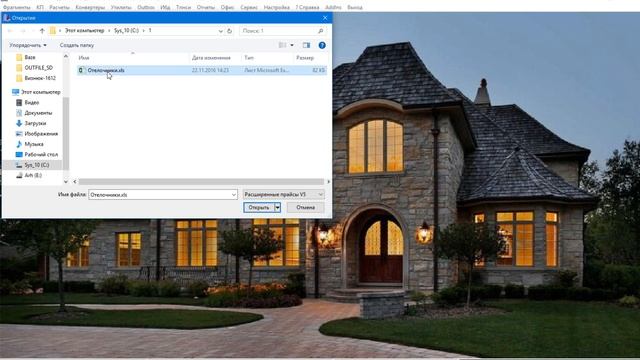The height and width of the screenshot is (360, 640).
Task: Click the sidebar scroll-down arrow
Action: pos(66,181)
